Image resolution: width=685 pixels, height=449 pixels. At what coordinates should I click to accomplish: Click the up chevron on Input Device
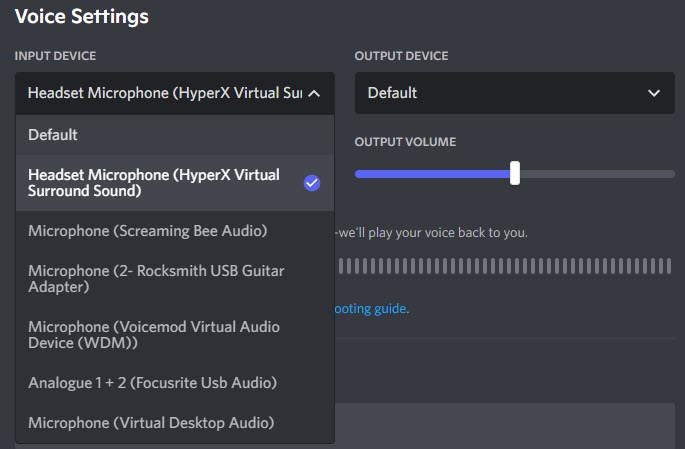pyautogui.click(x=314, y=93)
